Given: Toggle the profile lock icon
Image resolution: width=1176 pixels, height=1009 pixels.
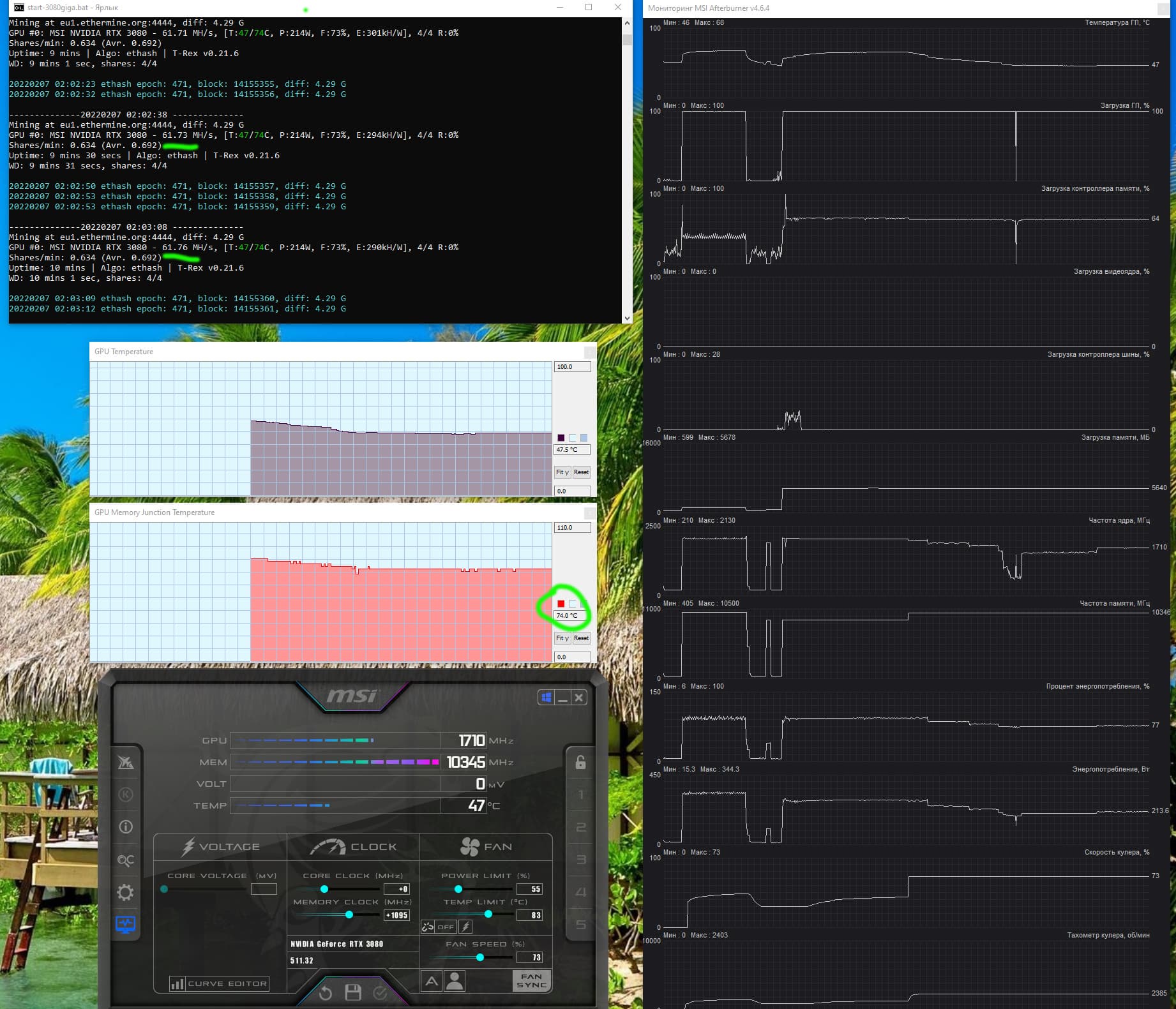Looking at the screenshot, I should click(580, 762).
